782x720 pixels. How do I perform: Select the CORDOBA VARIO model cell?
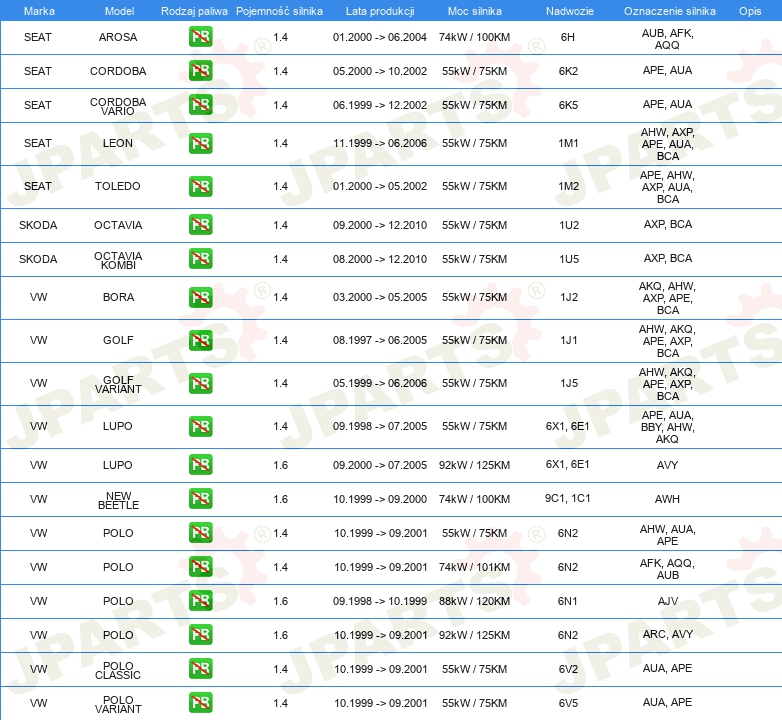[118, 106]
